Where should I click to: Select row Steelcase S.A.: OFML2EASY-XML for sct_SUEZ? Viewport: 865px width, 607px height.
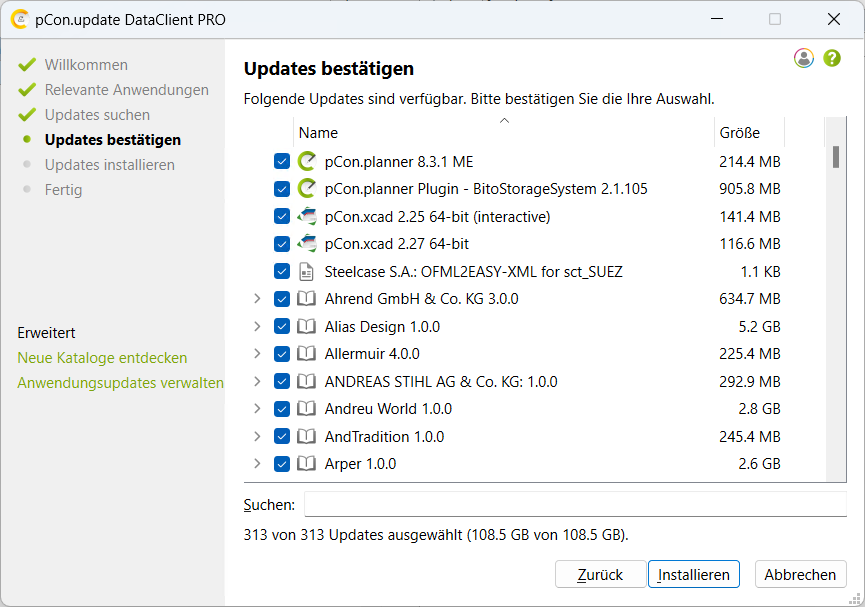[535, 271]
